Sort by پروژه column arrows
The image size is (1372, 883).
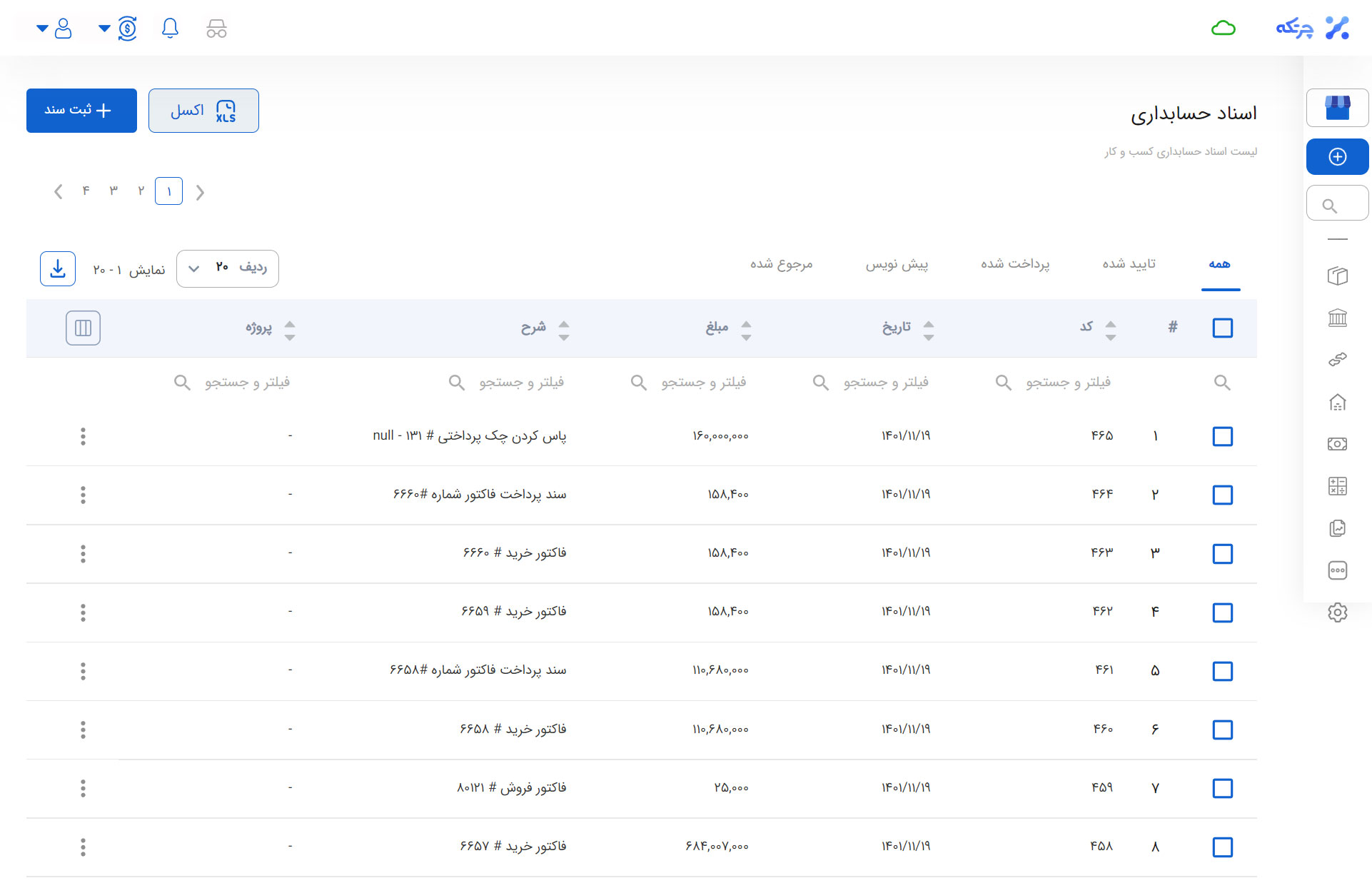pos(290,330)
